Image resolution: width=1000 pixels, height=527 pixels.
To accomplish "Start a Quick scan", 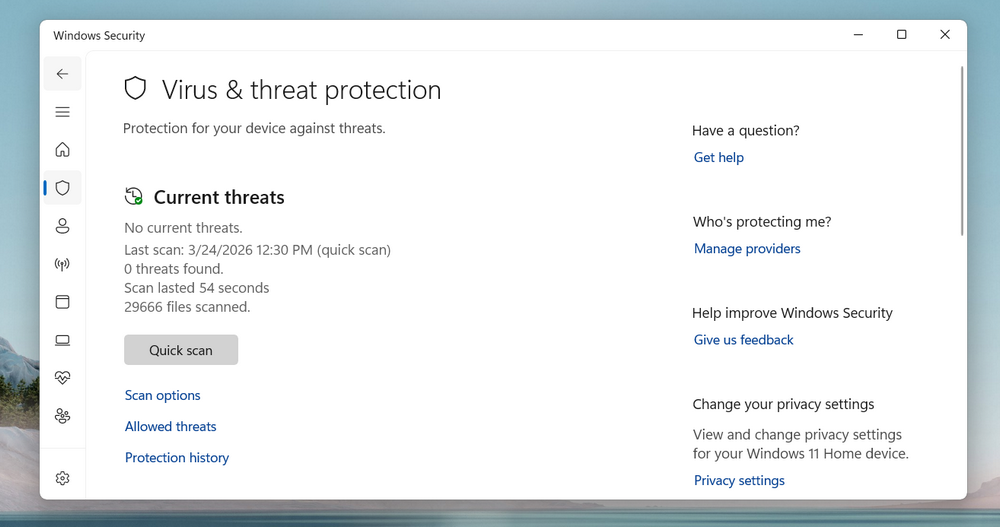I will tap(181, 350).
